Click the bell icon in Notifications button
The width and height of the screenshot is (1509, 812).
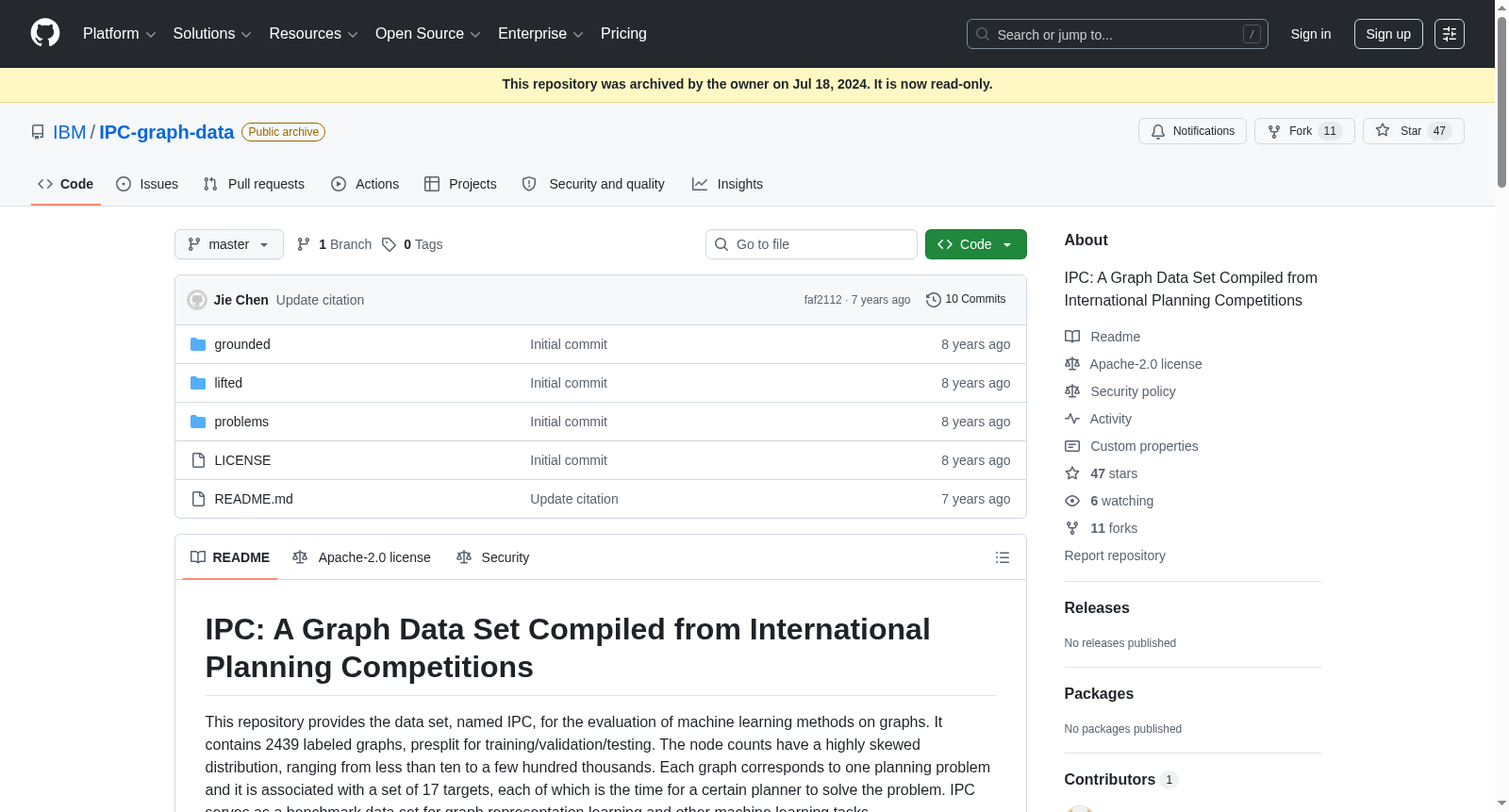tap(1158, 131)
